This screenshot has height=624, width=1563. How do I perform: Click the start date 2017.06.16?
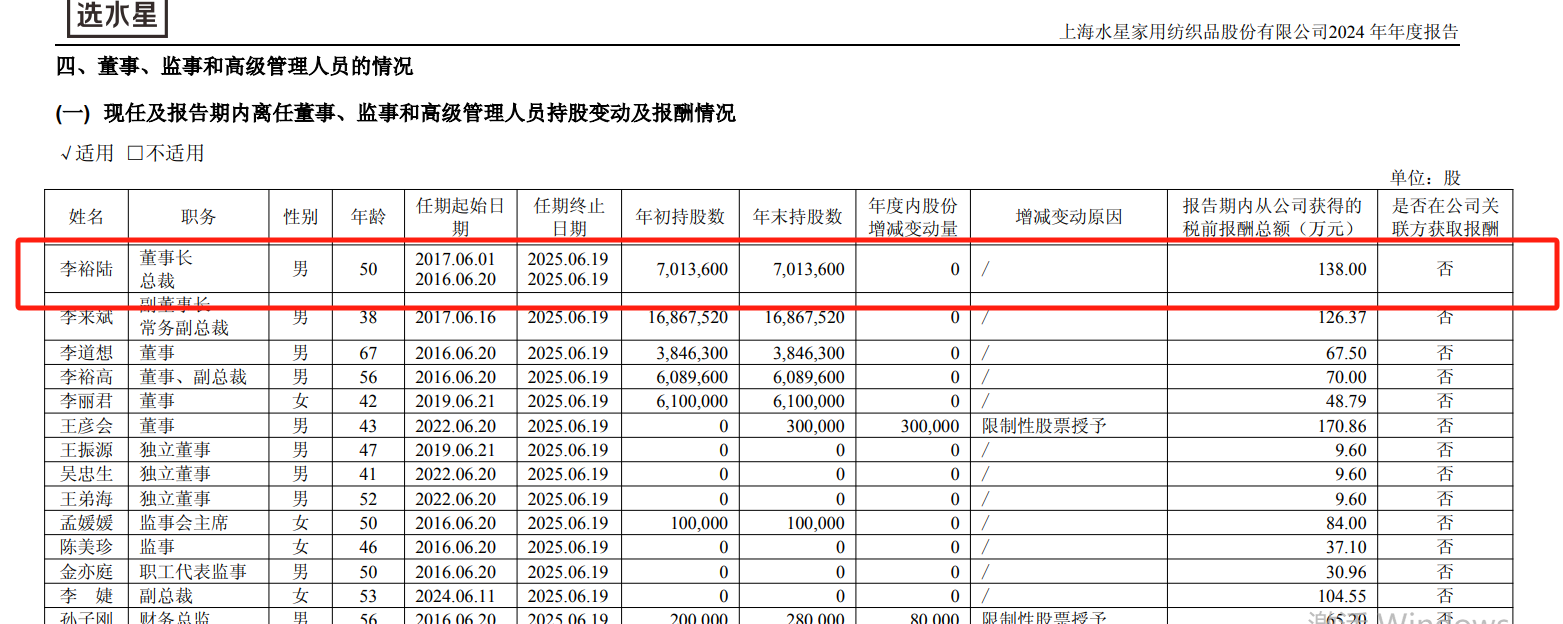(455, 318)
